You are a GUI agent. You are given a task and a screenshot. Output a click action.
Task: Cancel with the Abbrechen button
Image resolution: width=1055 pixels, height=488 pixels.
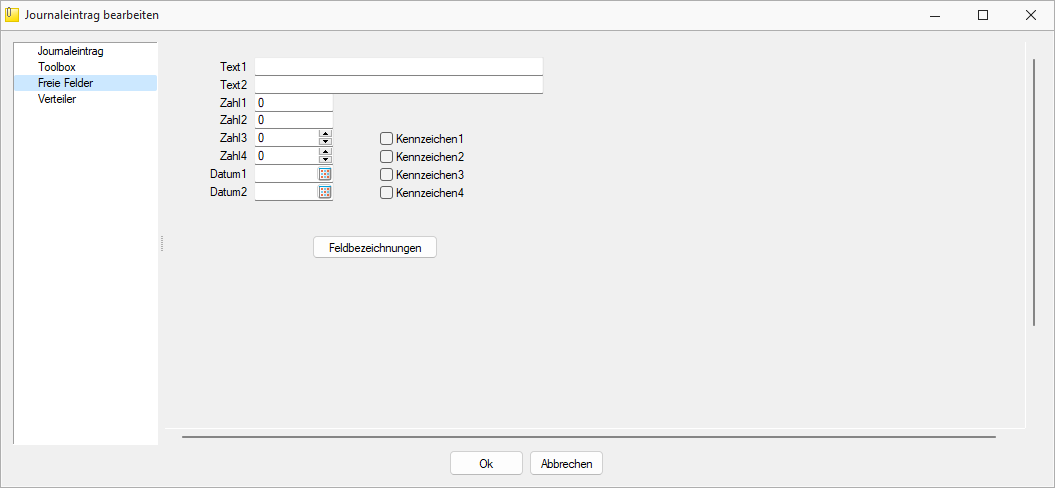point(567,464)
